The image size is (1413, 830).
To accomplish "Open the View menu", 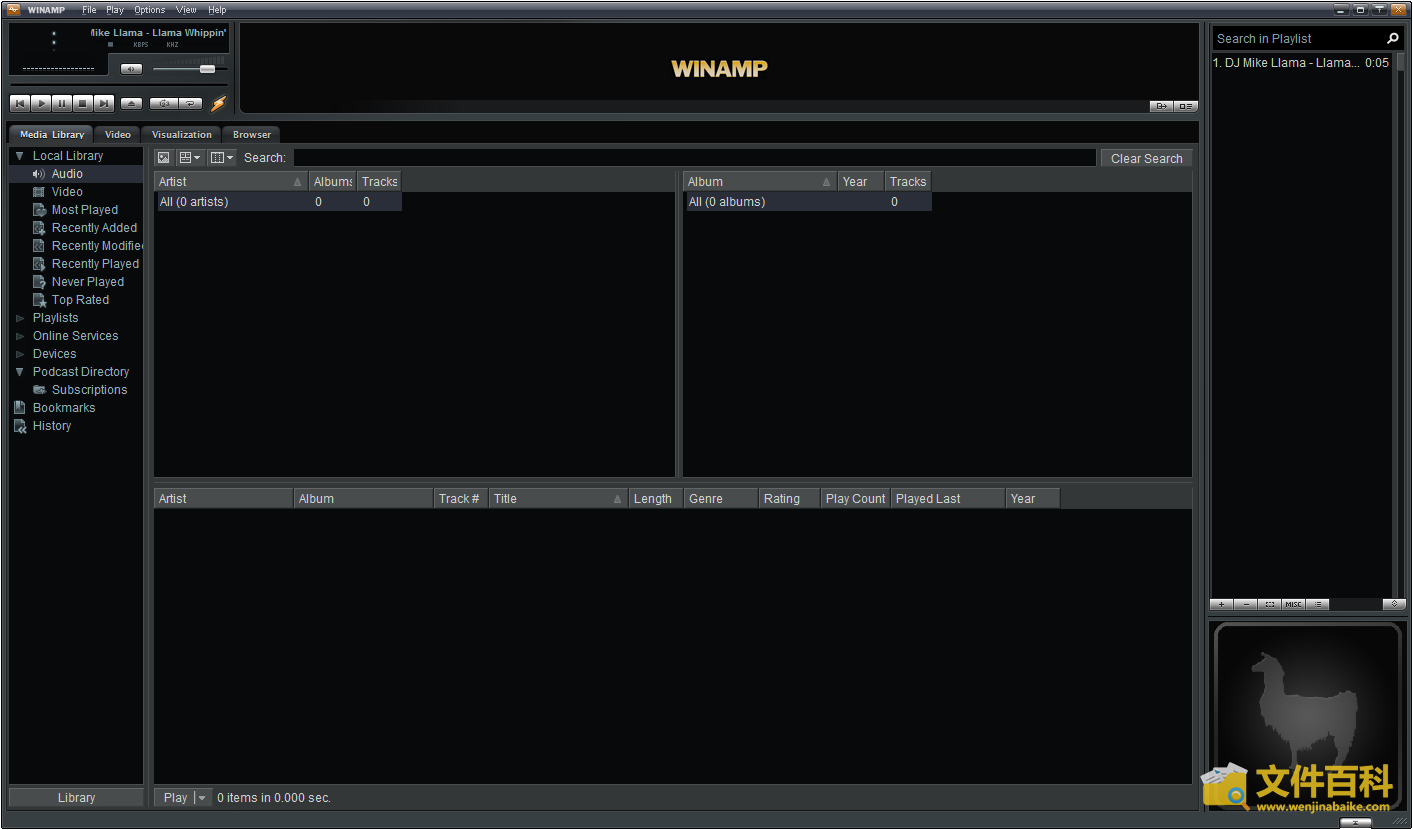I will tap(186, 10).
